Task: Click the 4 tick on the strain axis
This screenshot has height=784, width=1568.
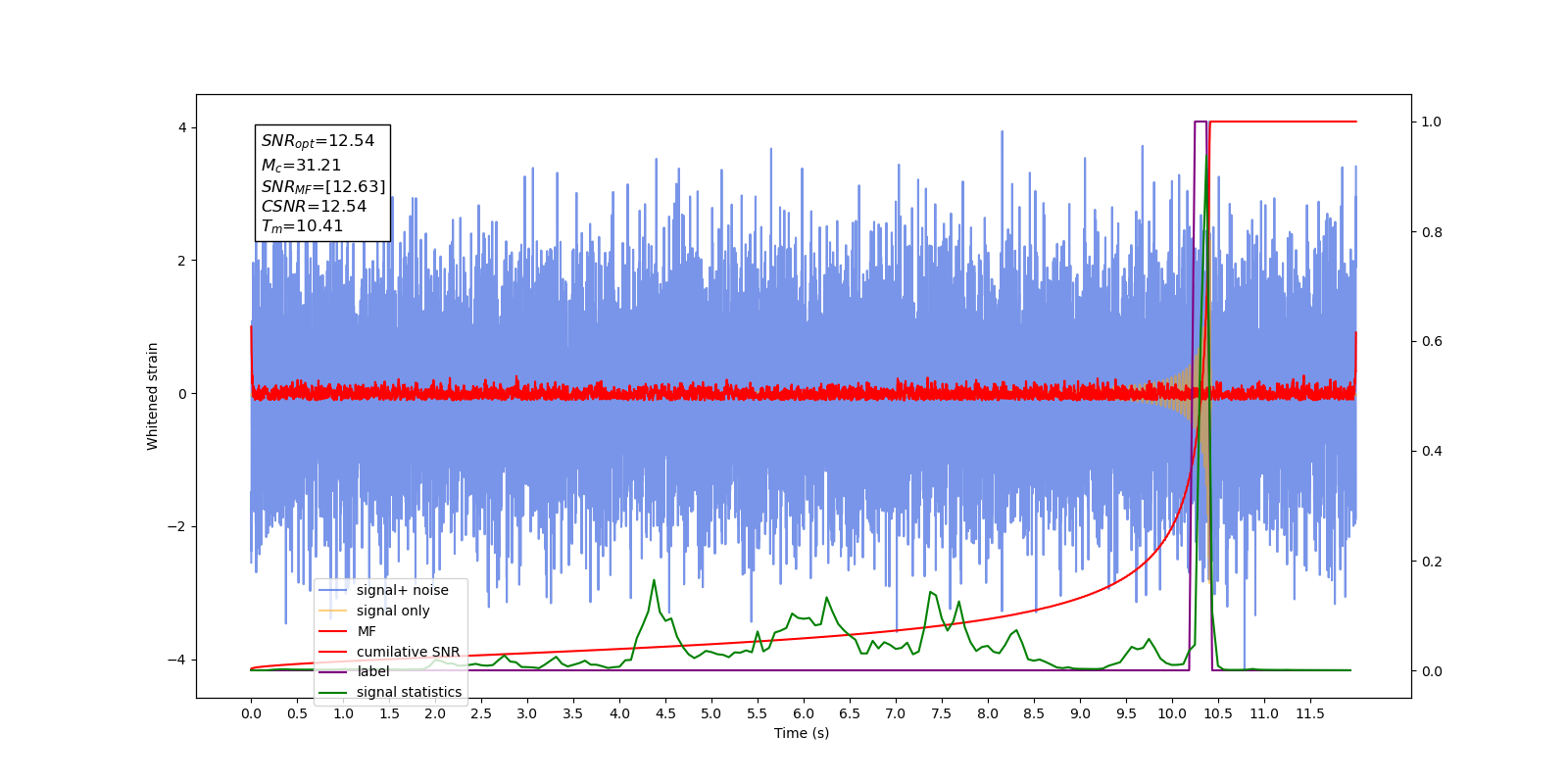Action: click(x=182, y=127)
